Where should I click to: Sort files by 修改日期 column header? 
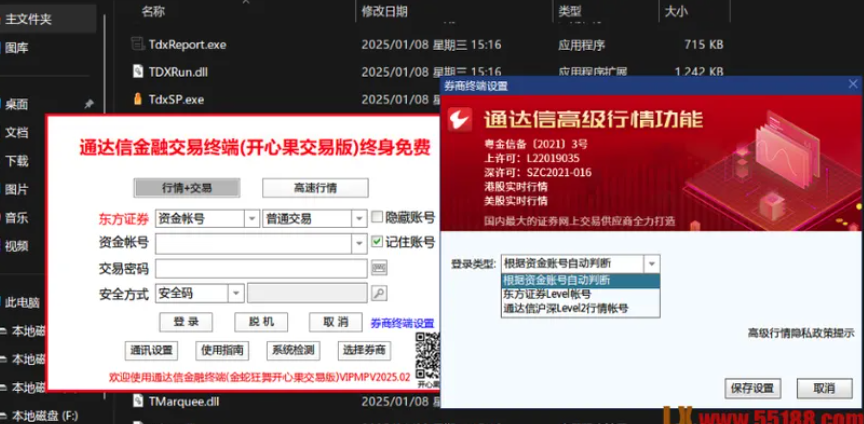click(x=385, y=11)
